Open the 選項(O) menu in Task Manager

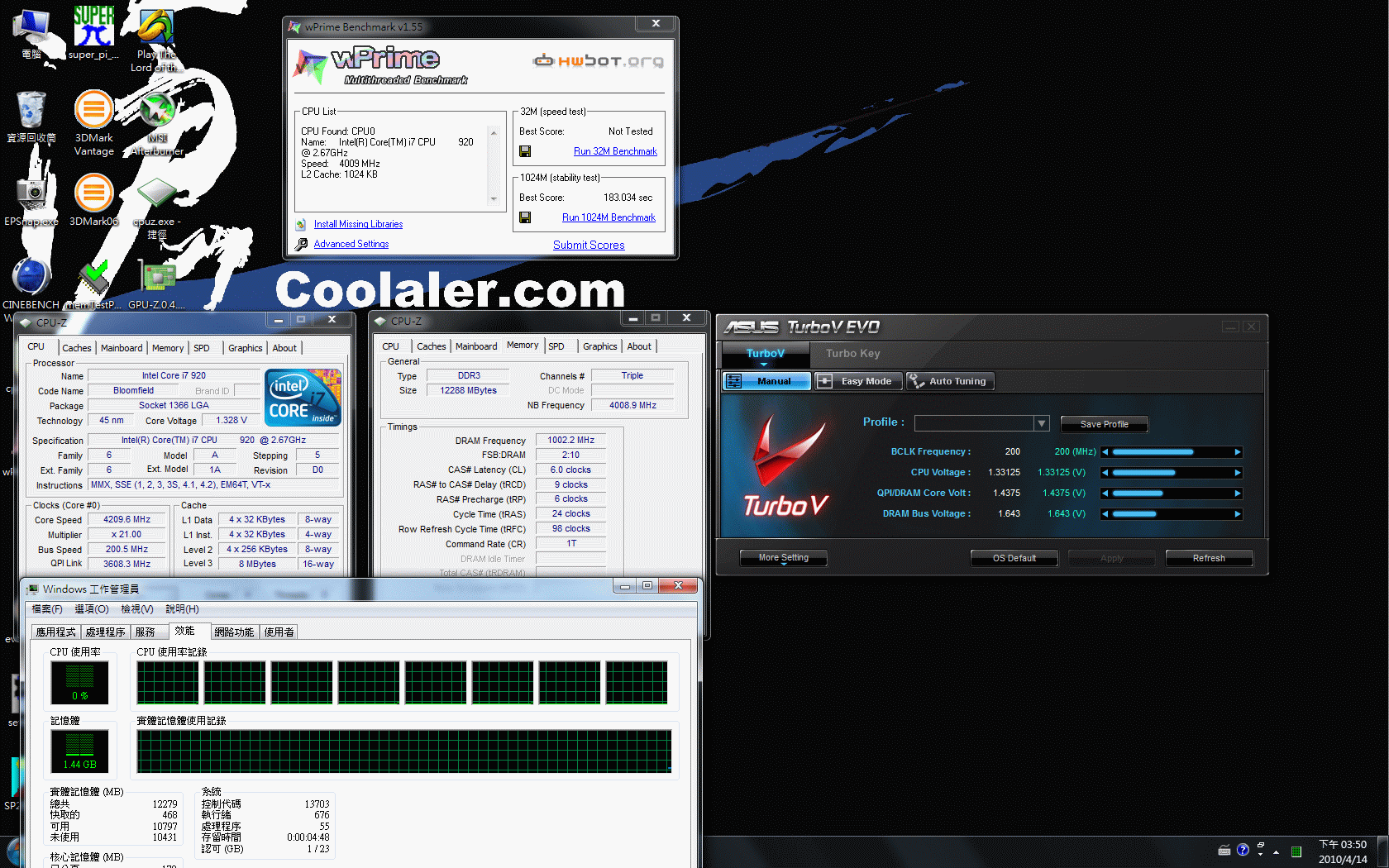coord(92,609)
